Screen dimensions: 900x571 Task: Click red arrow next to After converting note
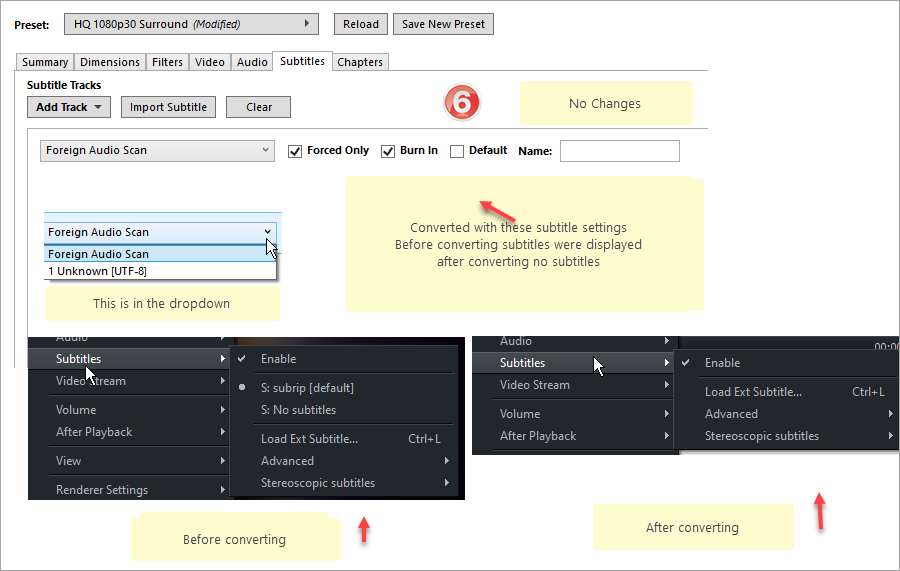click(x=820, y=511)
